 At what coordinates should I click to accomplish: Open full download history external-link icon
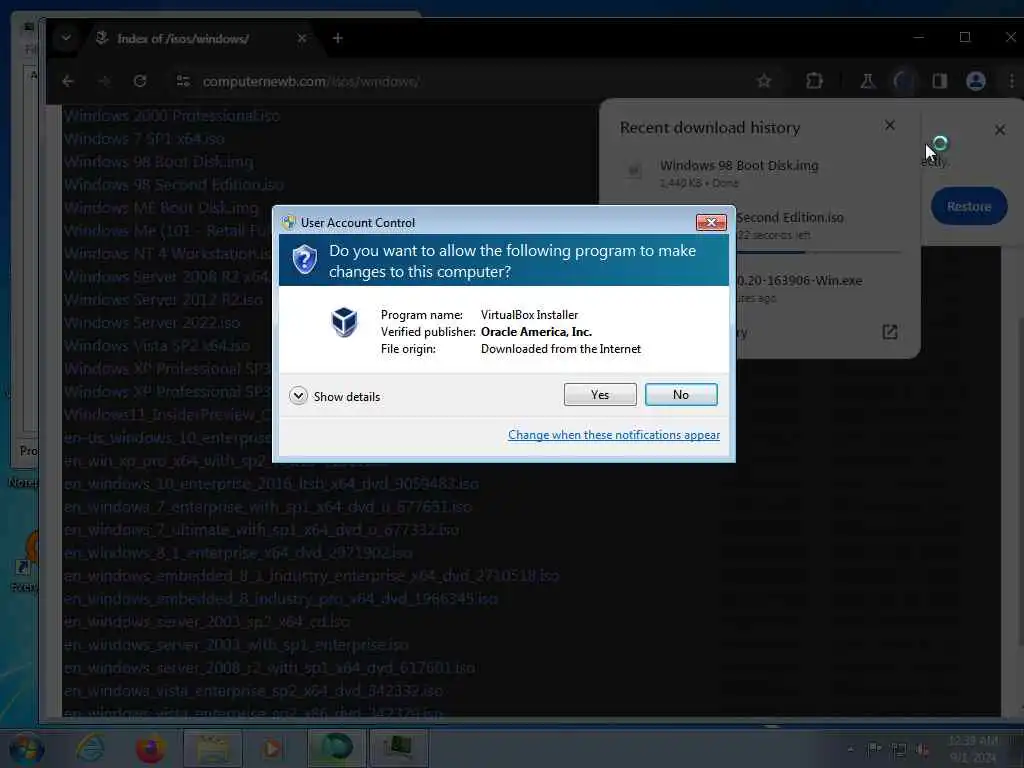[x=889, y=332]
